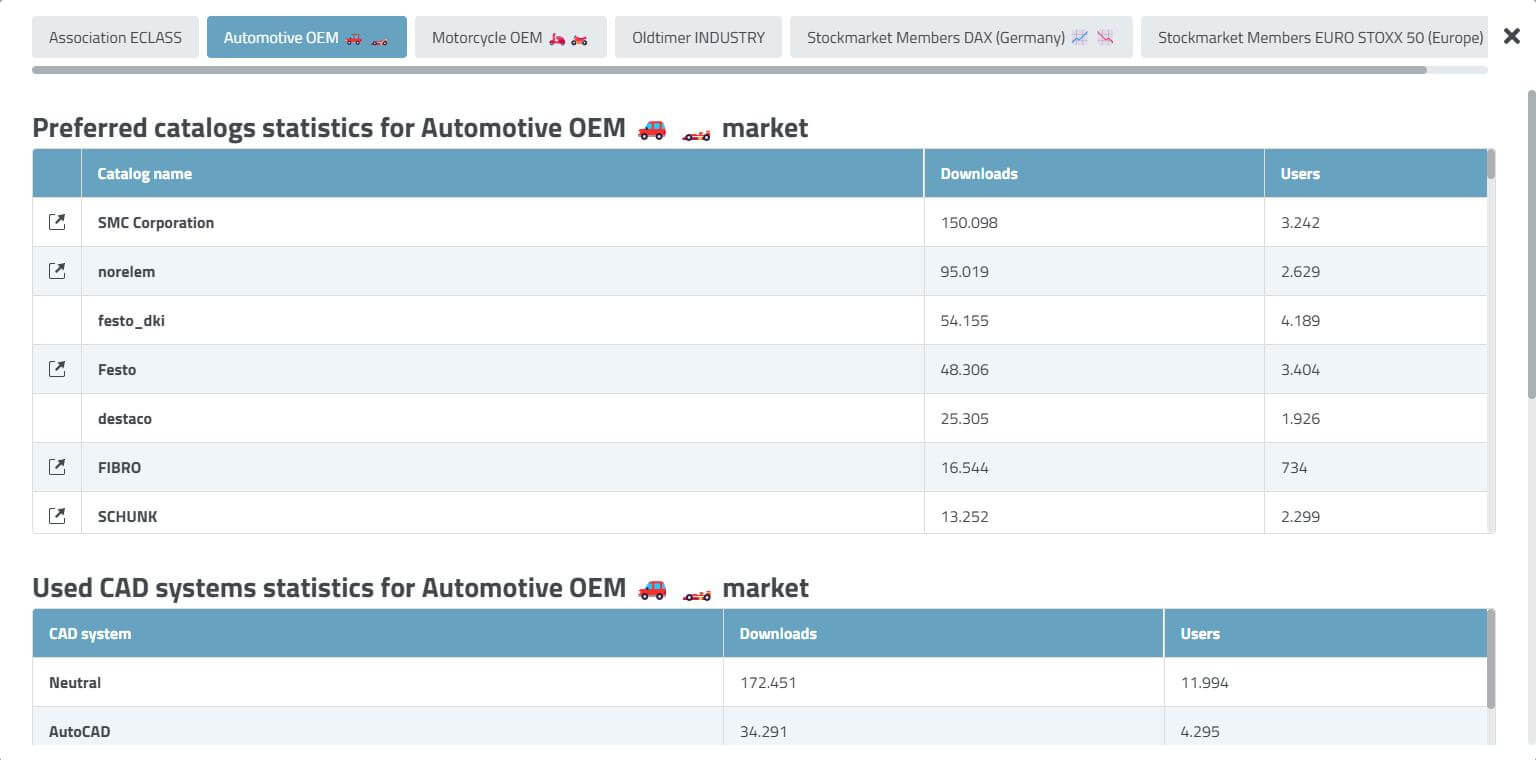Sort catalogs by Downloads column header
This screenshot has width=1536, height=760.
point(1094,173)
